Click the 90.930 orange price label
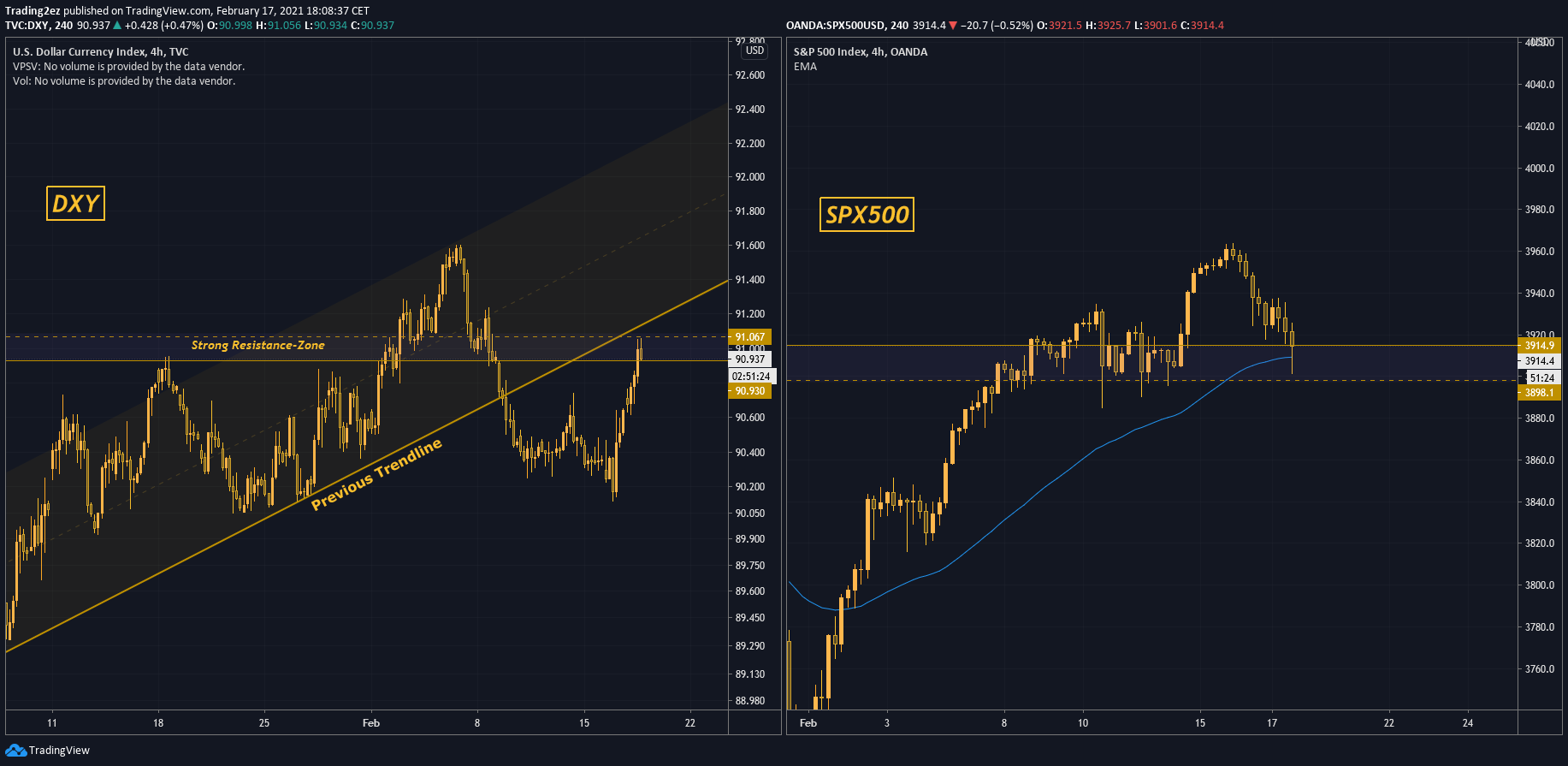Screen dimensions: 1568x766 click(750, 391)
